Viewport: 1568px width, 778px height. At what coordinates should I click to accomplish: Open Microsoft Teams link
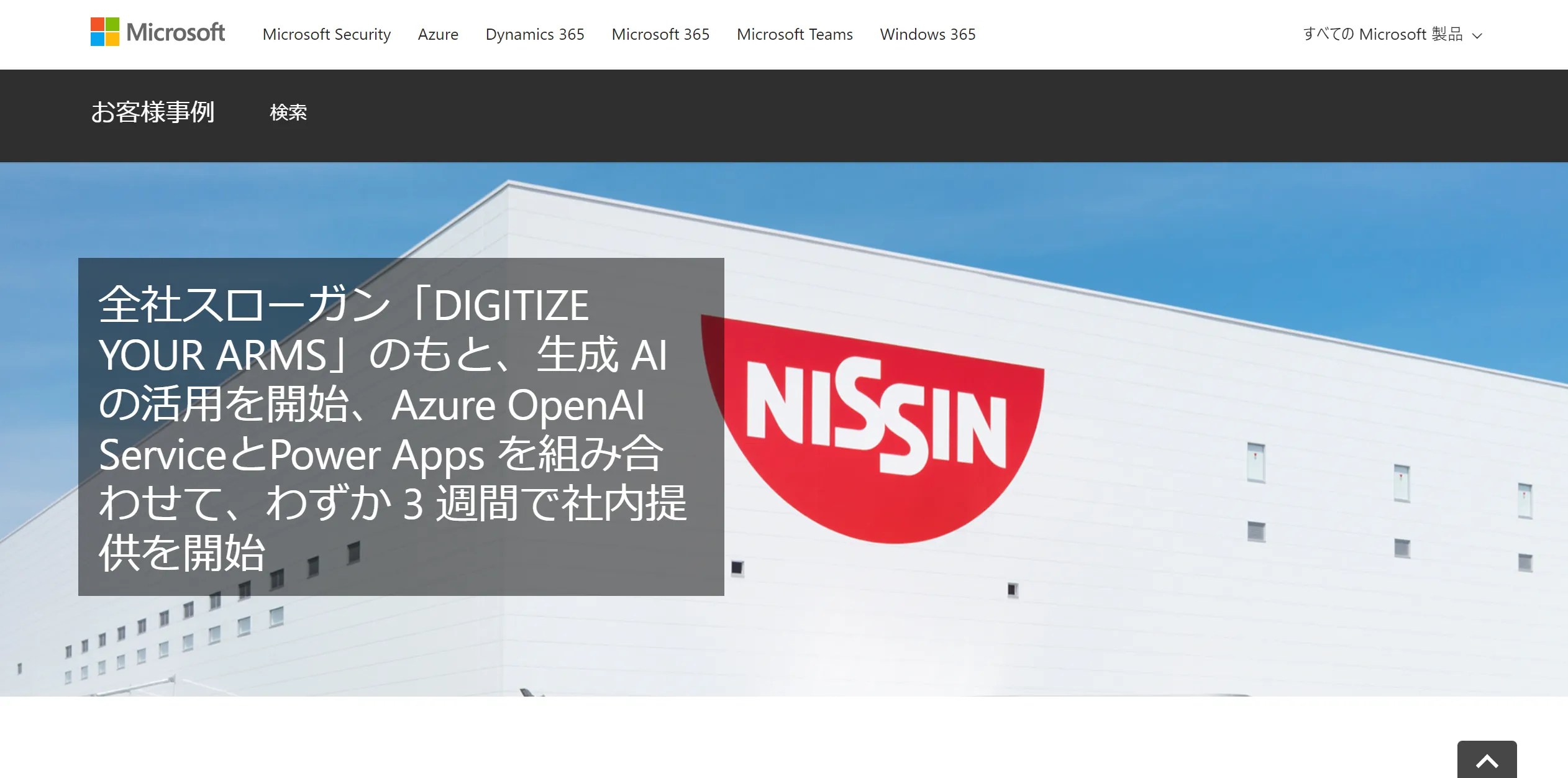tap(795, 34)
